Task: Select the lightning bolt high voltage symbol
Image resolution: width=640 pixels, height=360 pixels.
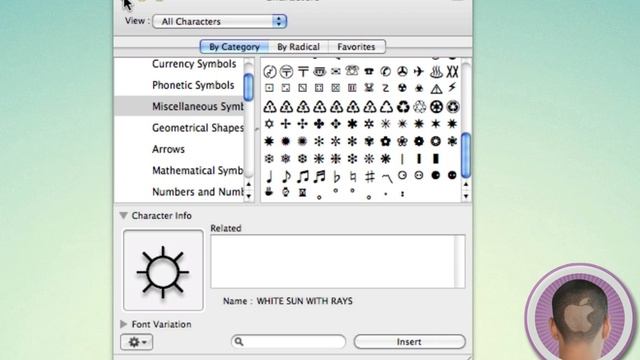Action: [x=452, y=87]
